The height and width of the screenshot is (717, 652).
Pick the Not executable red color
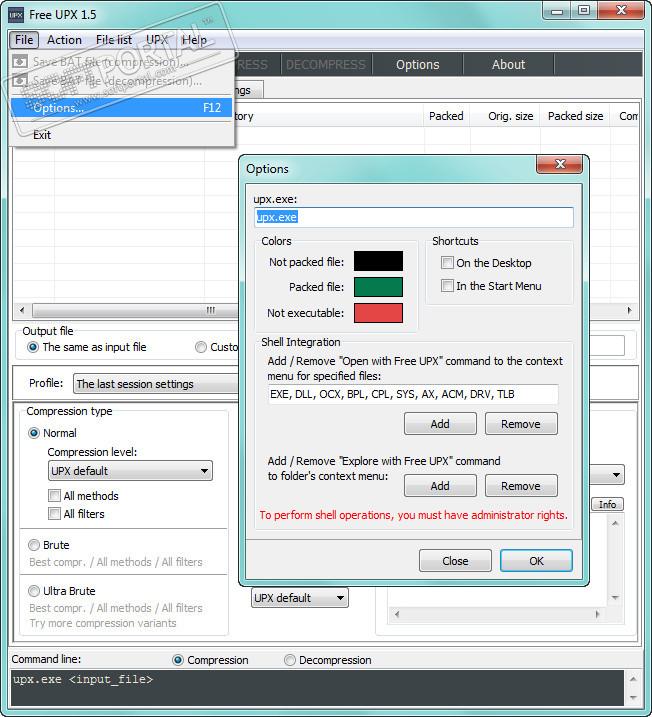pos(378,313)
